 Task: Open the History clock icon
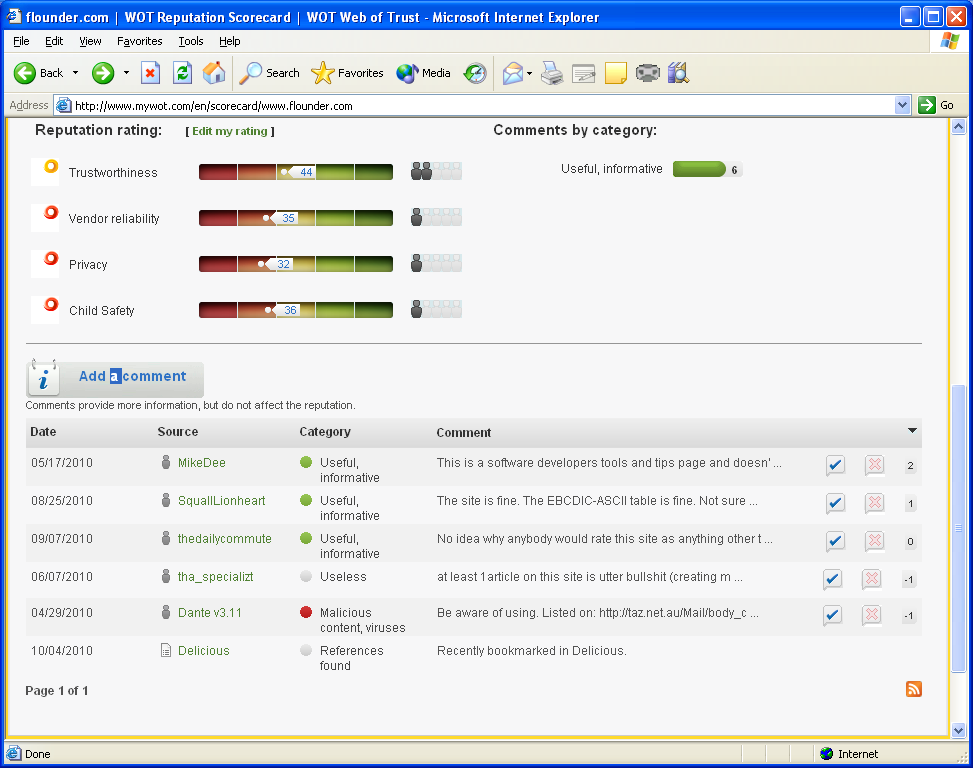475,73
